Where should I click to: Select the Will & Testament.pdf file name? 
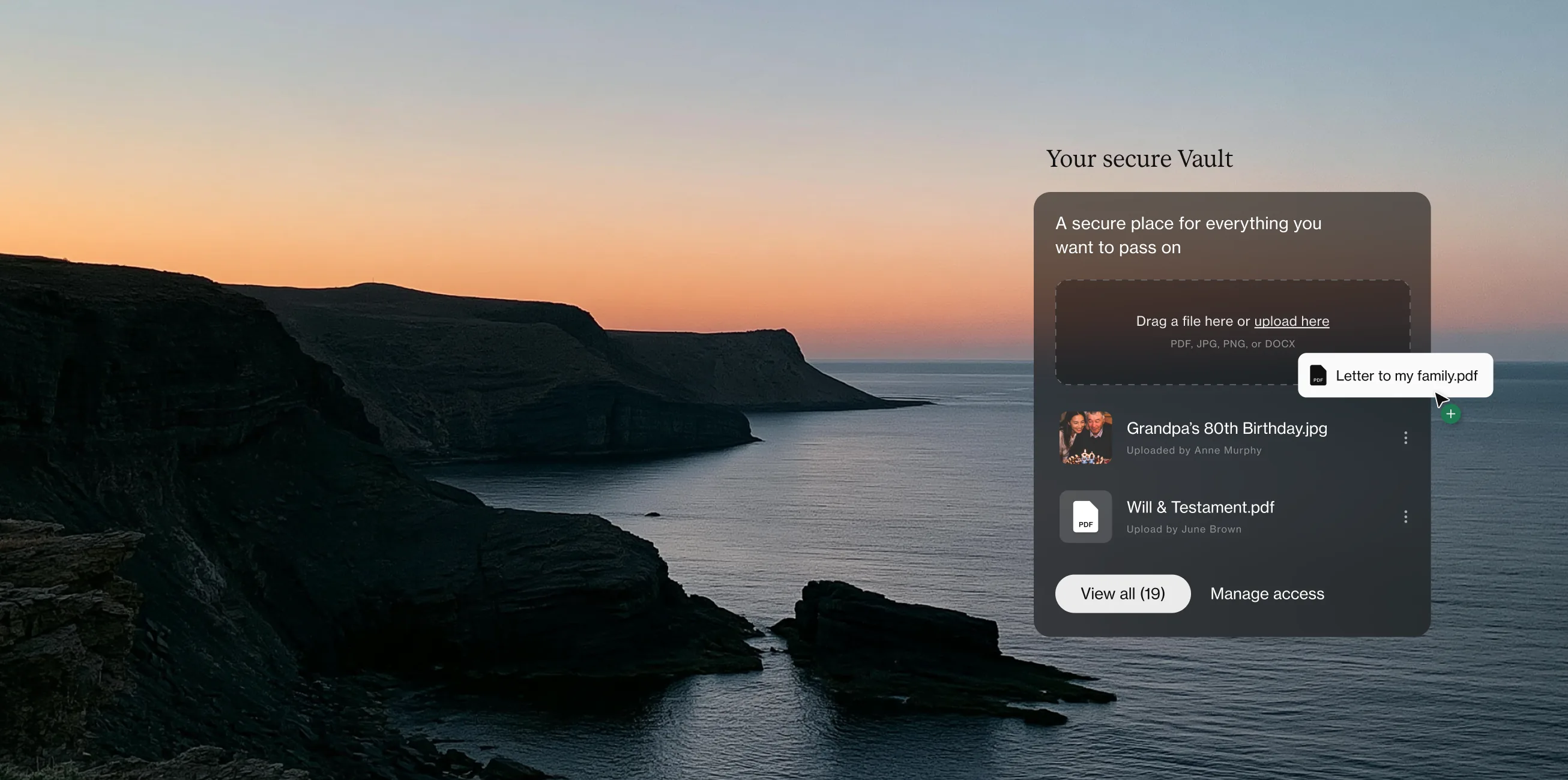tap(1200, 508)
